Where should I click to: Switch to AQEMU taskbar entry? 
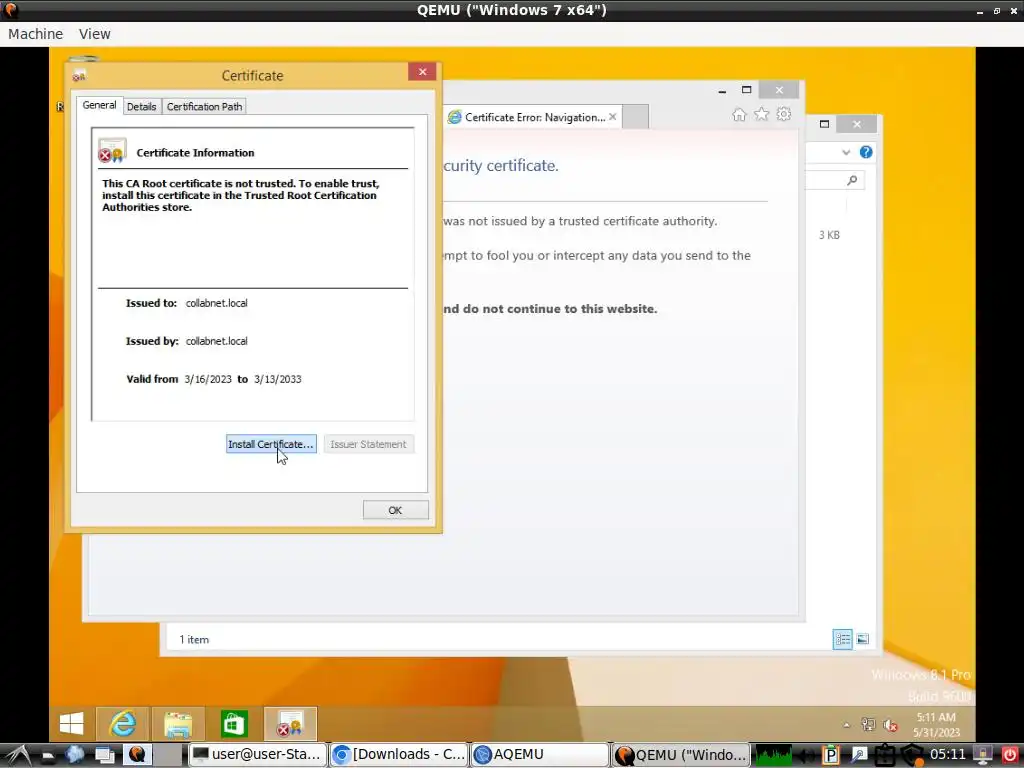tap(539, 754)
